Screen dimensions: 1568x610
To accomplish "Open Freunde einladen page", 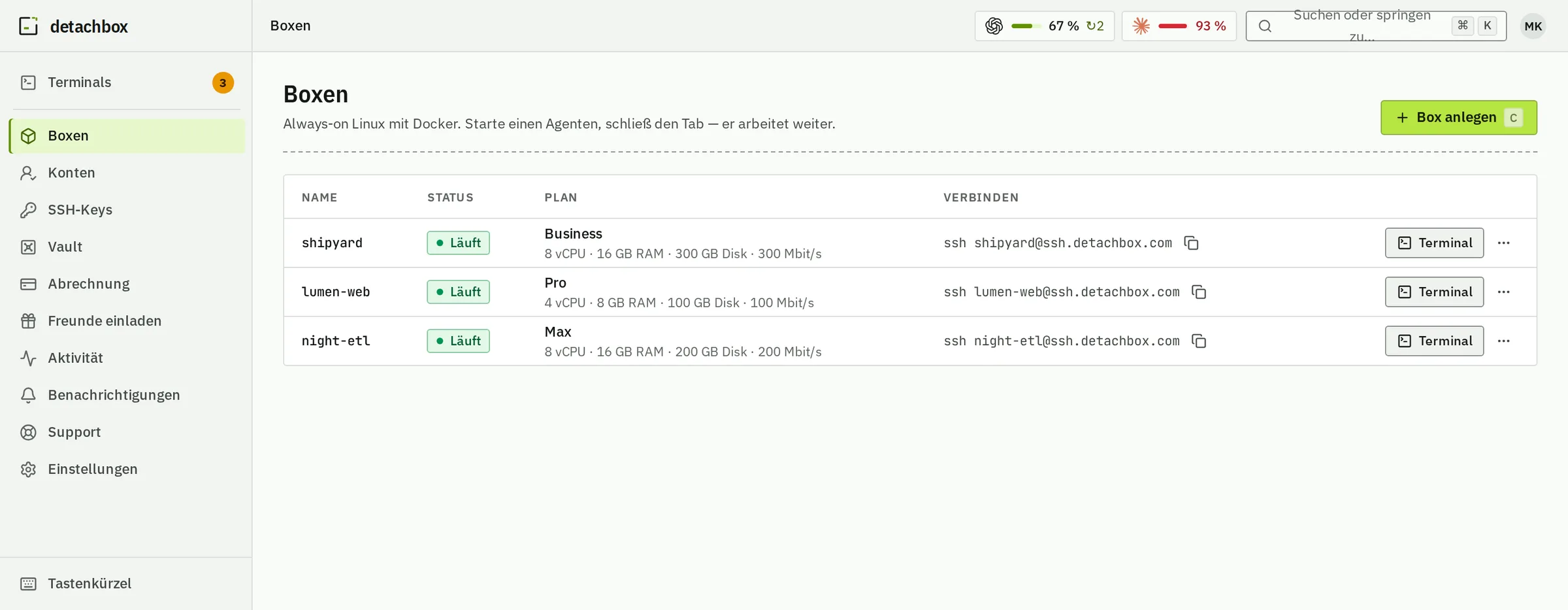I will (127, 321).
